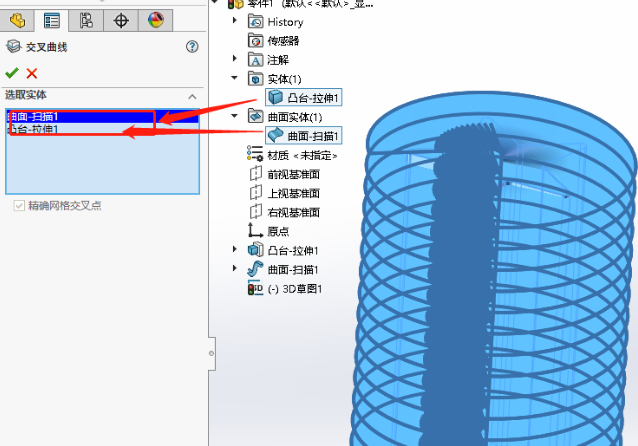Viewport: 638px width, 446px height.
Task: Expand the 曲面-扫描1 feature
Action: pyautogui.click(x=234, y=268)
